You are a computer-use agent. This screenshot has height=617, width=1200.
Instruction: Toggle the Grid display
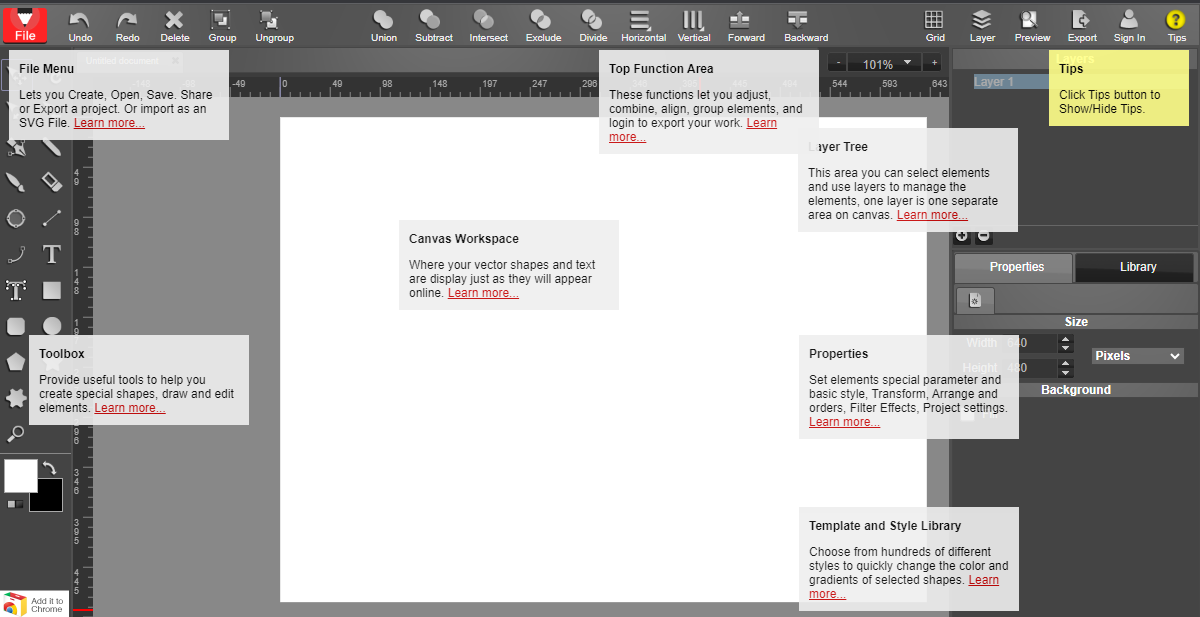click(x=935, y=25)
